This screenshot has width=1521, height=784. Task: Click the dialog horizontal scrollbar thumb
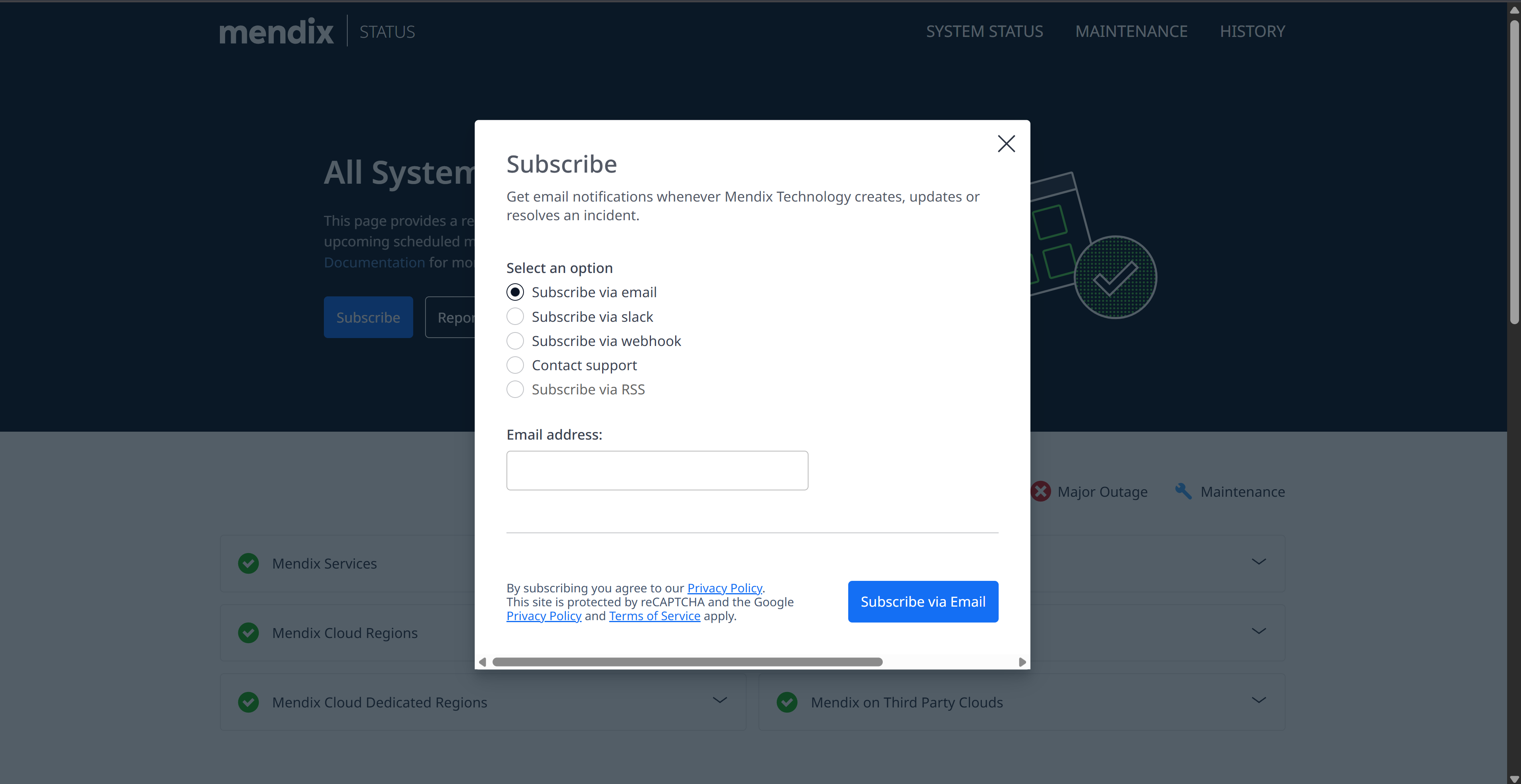point(687,662)
